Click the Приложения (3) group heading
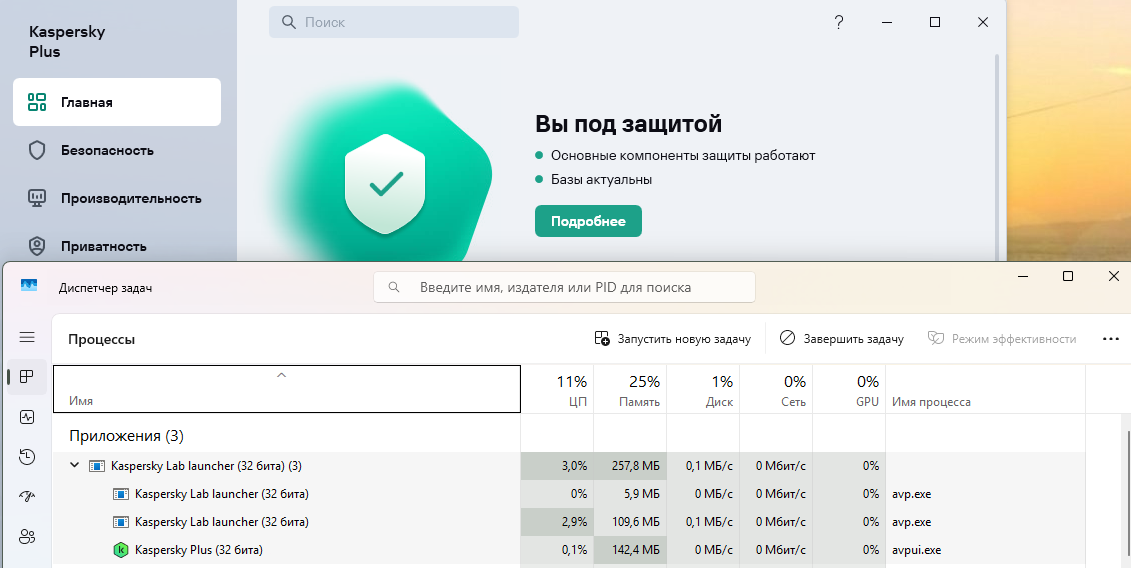 pos(126,436)
